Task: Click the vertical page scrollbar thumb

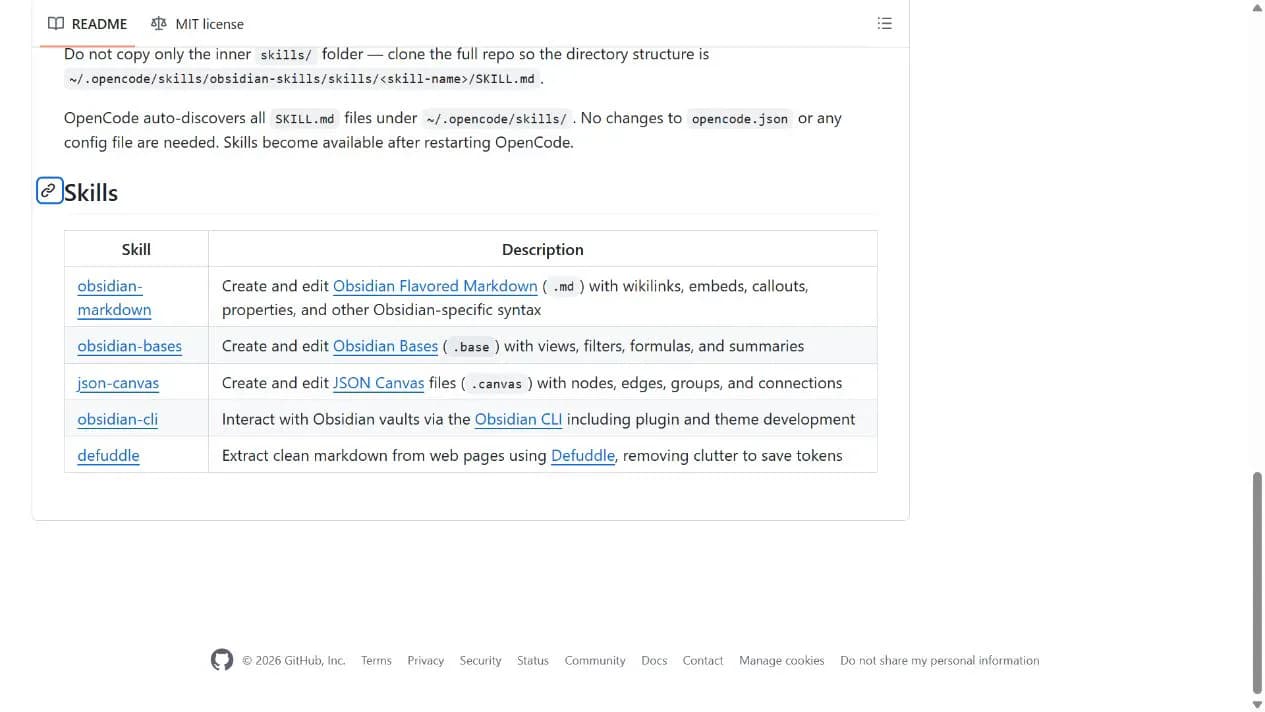Action: tap(1257, 582)
